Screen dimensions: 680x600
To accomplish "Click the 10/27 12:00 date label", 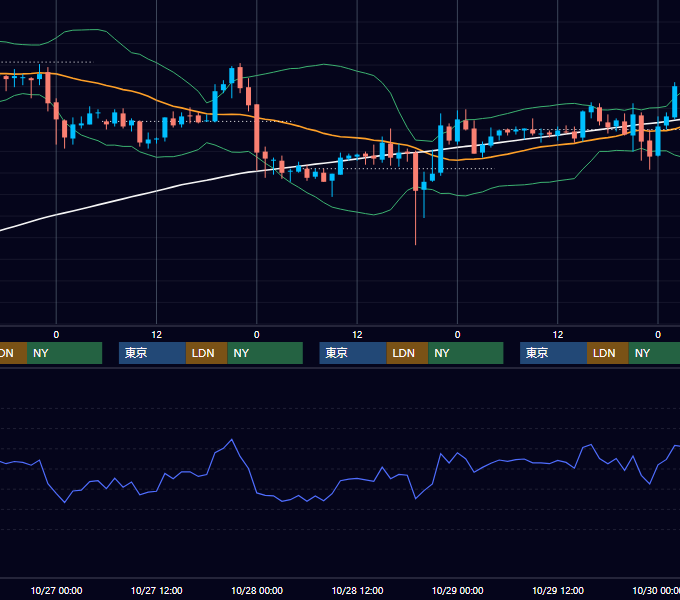I will pyautogui.click(x=157, y=590).
